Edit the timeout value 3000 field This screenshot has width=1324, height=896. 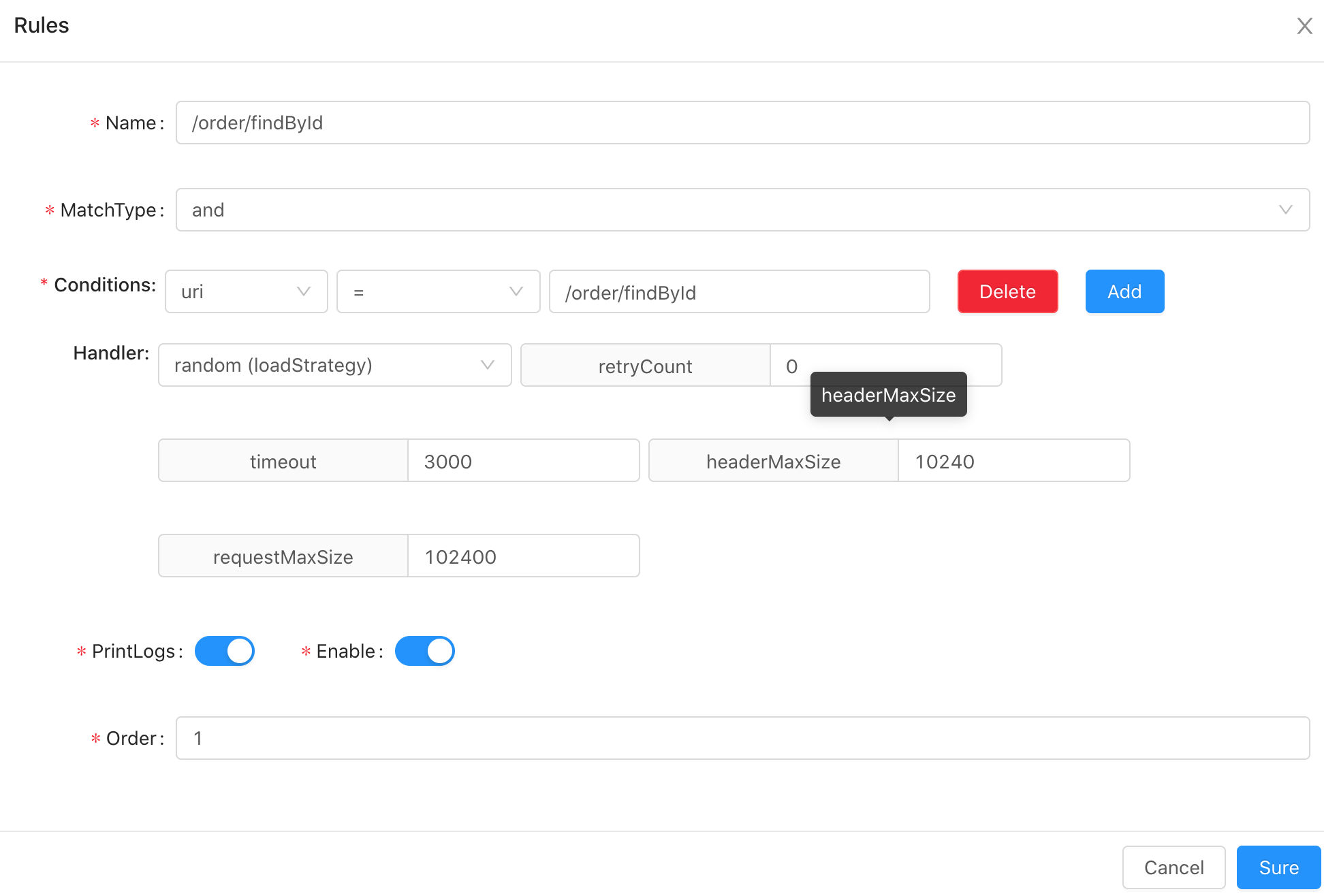coord(523,461)
